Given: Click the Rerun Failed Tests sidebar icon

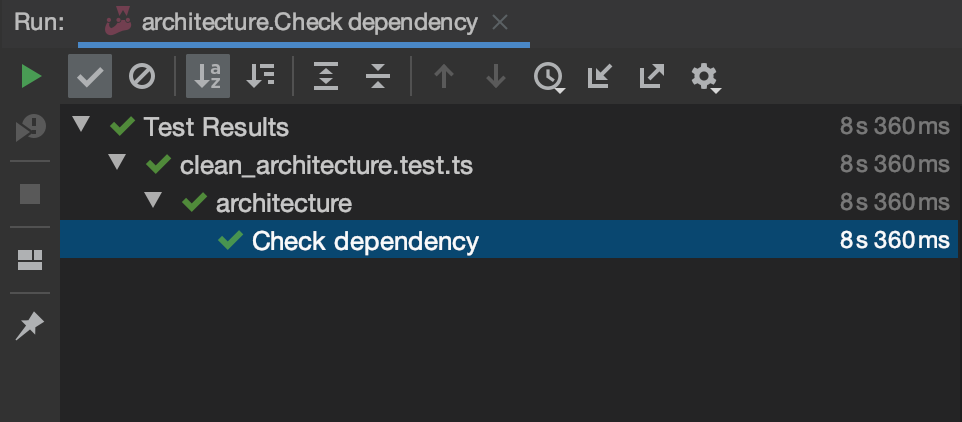Looking at the screenshot, I should pos(31,129).
